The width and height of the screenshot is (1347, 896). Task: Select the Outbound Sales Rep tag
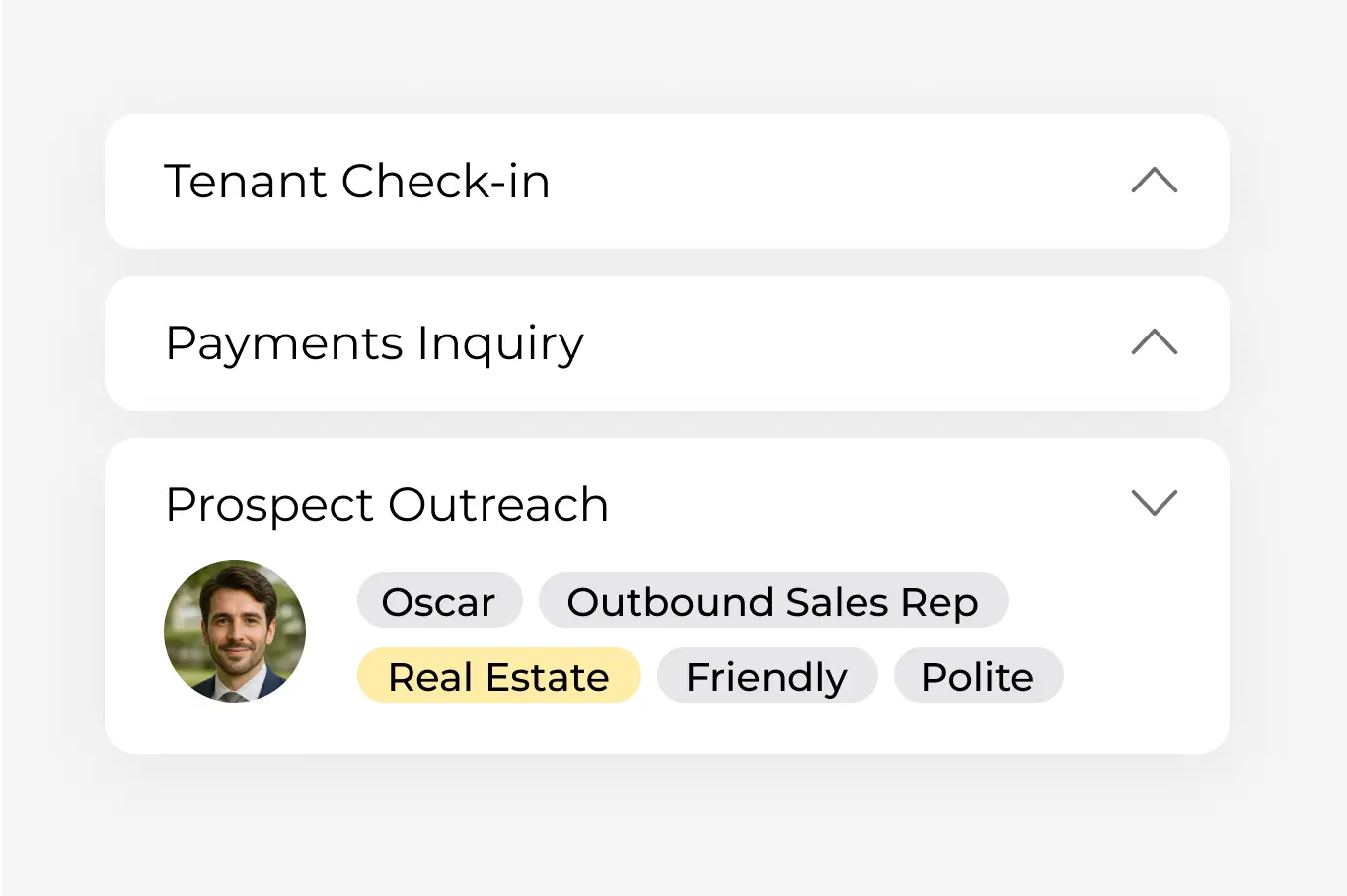773,601
